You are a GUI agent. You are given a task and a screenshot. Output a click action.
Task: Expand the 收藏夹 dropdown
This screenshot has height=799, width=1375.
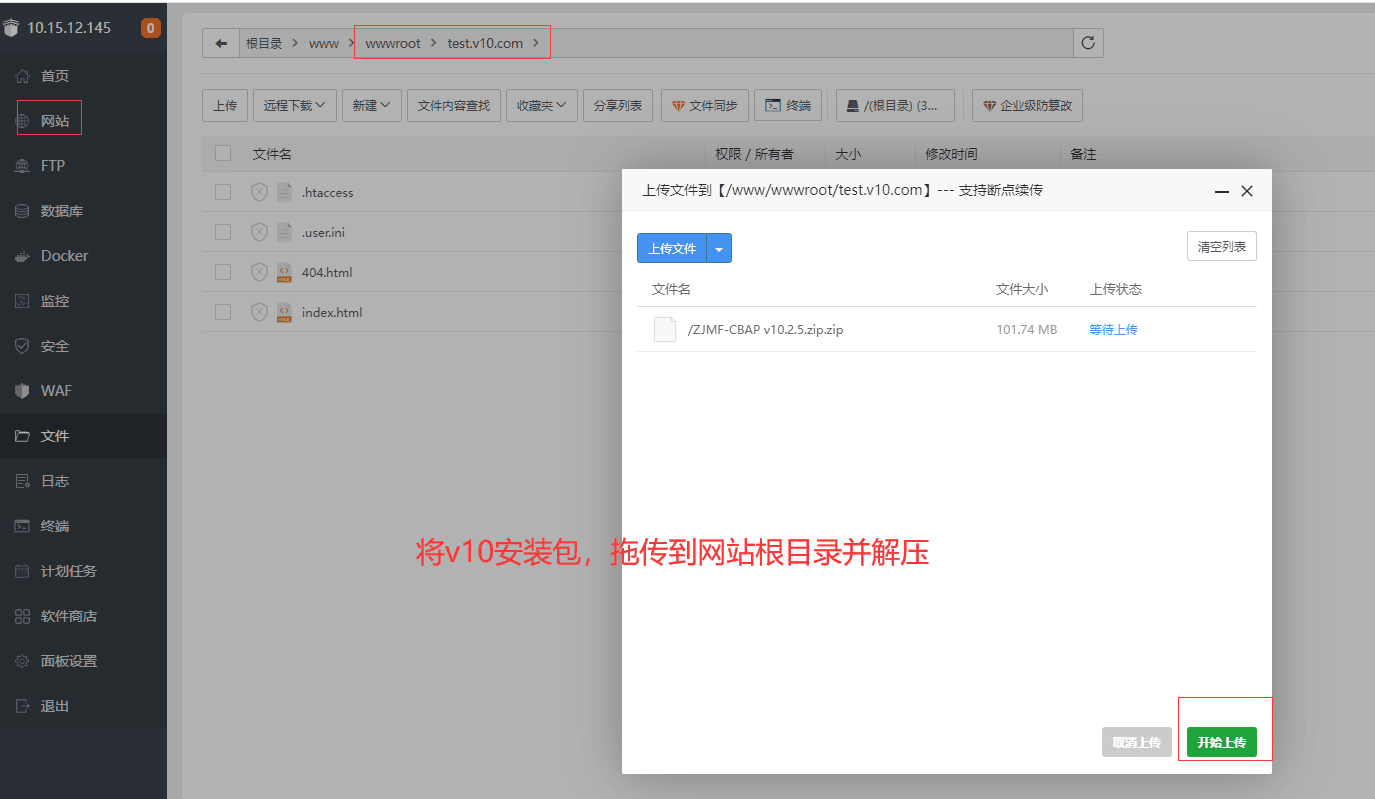(x=542, y=105)
